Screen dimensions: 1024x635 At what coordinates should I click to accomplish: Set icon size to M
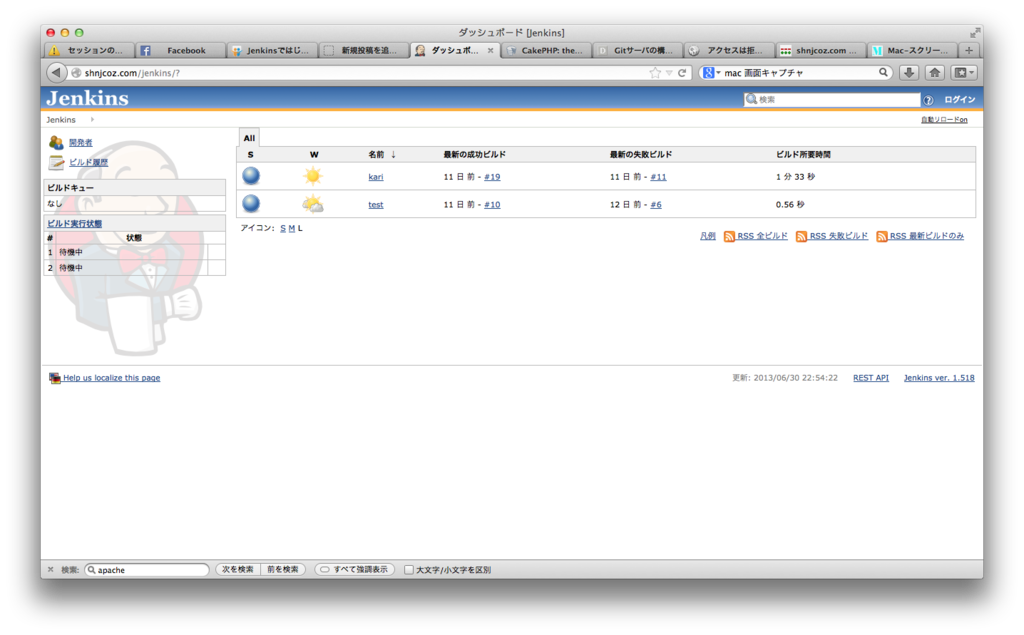291,229
